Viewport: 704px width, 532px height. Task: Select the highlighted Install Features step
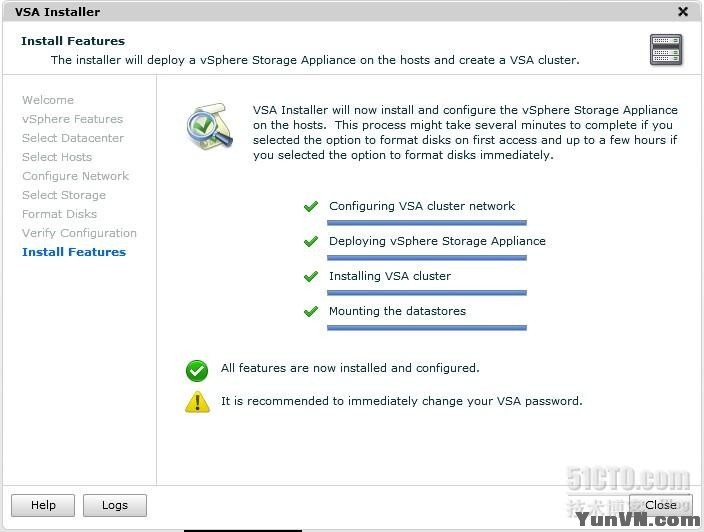coord(74,252)
